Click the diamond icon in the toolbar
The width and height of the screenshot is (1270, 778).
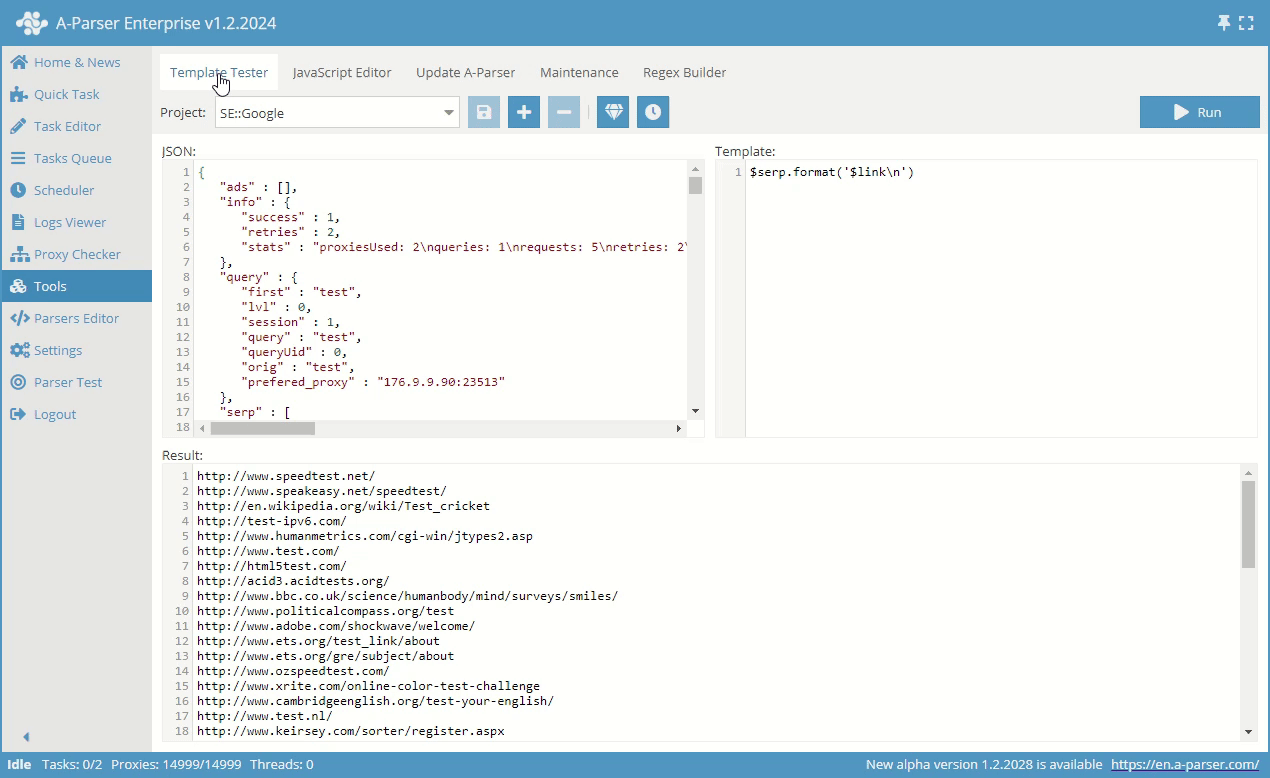pyautogui.click(x=613, y=113)
